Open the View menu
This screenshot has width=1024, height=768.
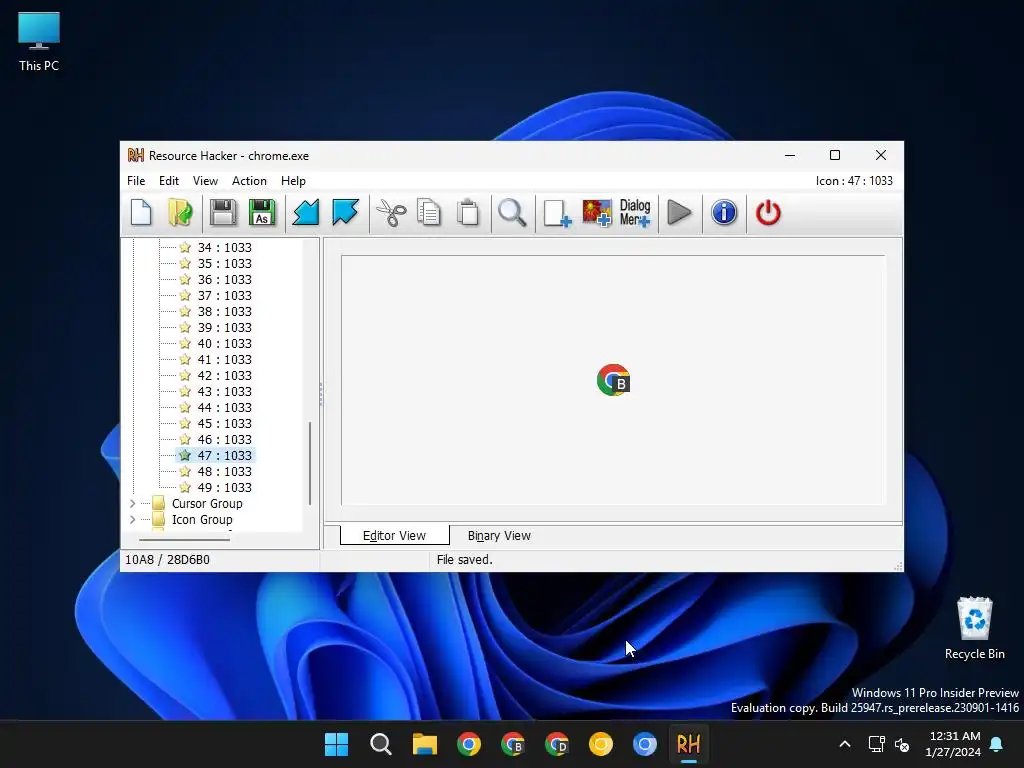205,181
